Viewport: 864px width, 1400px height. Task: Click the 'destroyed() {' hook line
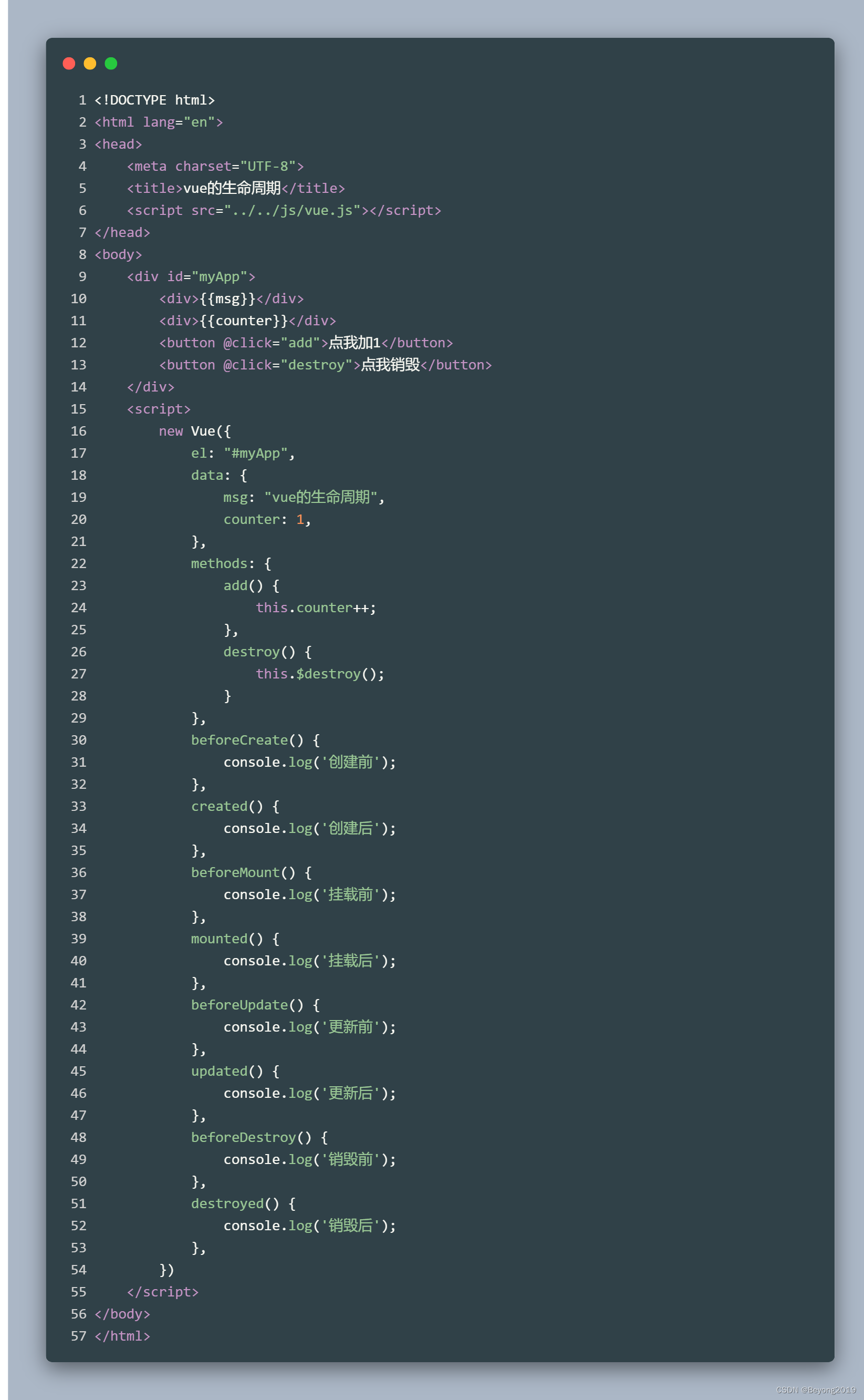click(243, 1205)
